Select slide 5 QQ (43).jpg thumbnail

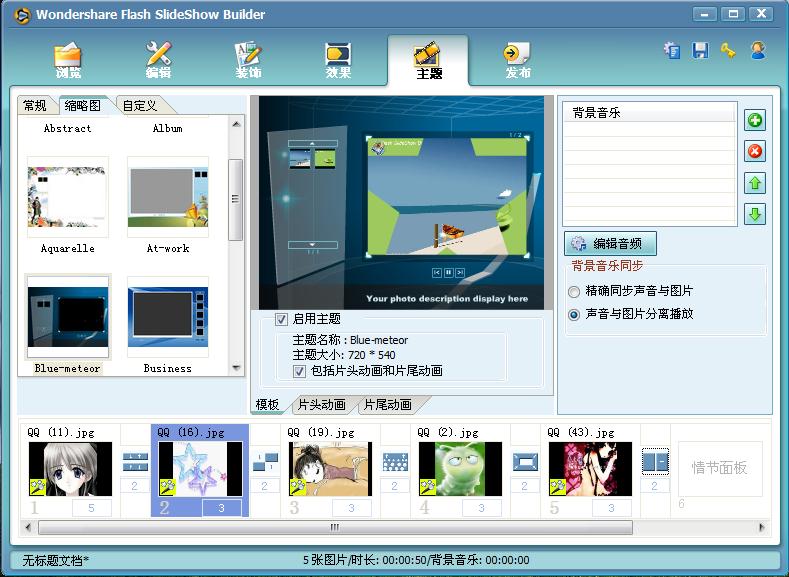pyautogui.click(x=590, y=469)
